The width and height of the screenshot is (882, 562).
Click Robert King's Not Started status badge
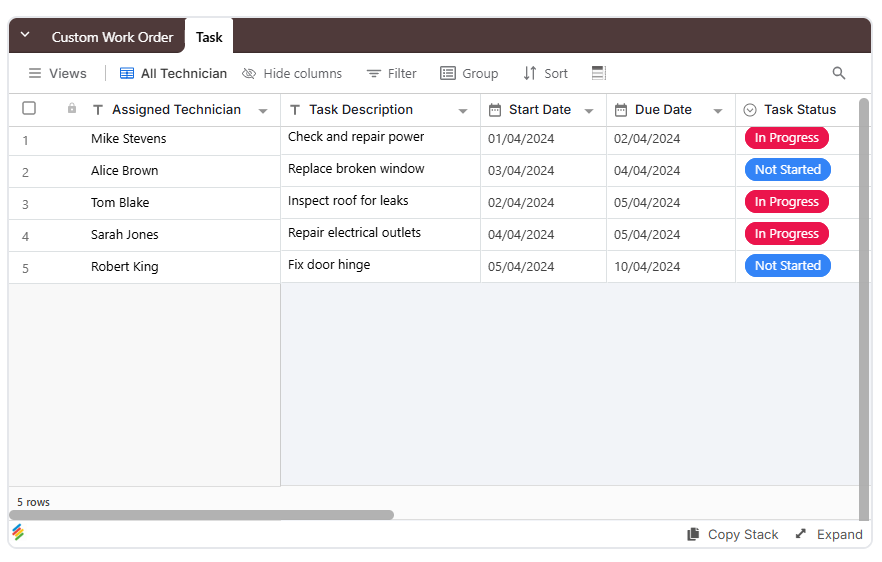[x=788, y=266]
